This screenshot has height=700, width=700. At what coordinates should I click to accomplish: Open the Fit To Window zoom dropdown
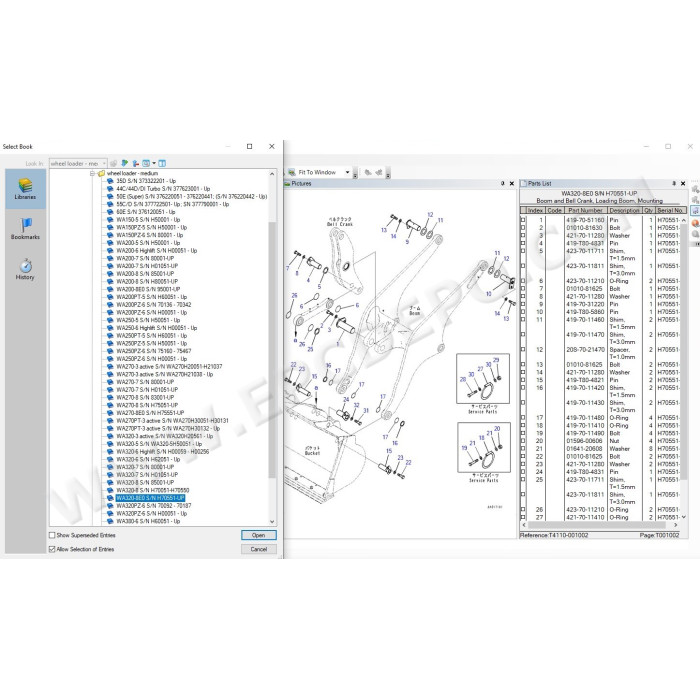(347, 172)
